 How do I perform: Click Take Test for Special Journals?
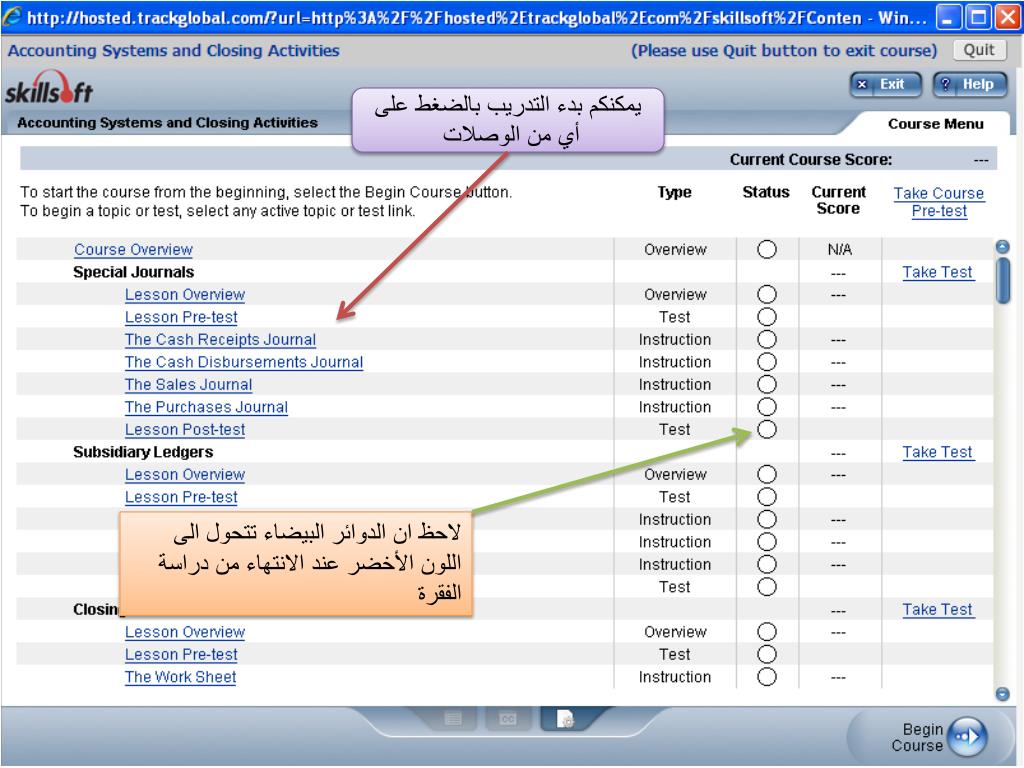938,272
